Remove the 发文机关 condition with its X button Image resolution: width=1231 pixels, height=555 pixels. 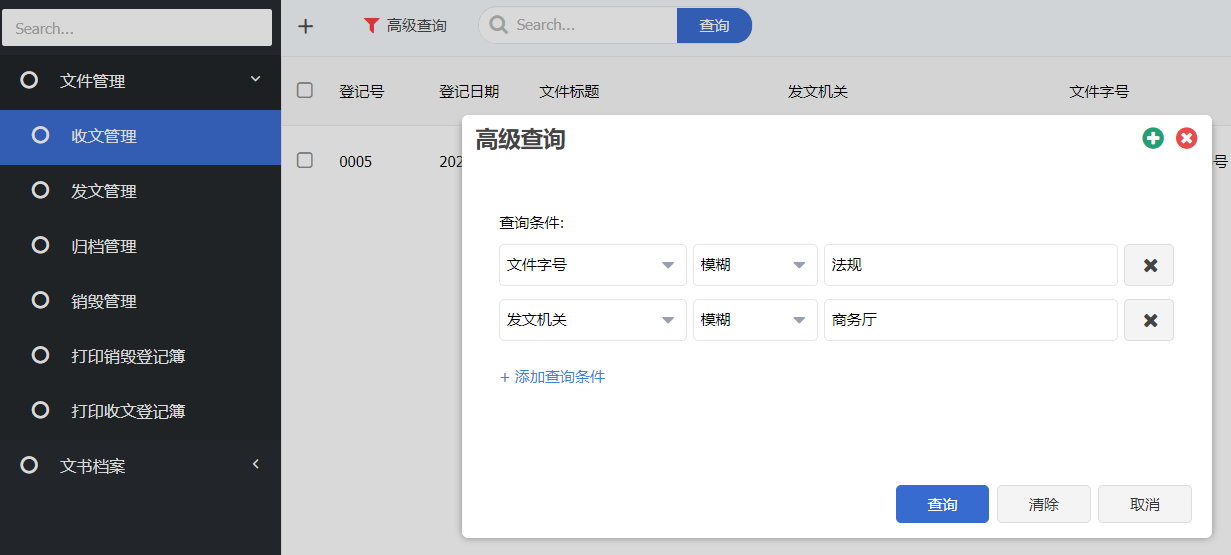[1149, 320]
